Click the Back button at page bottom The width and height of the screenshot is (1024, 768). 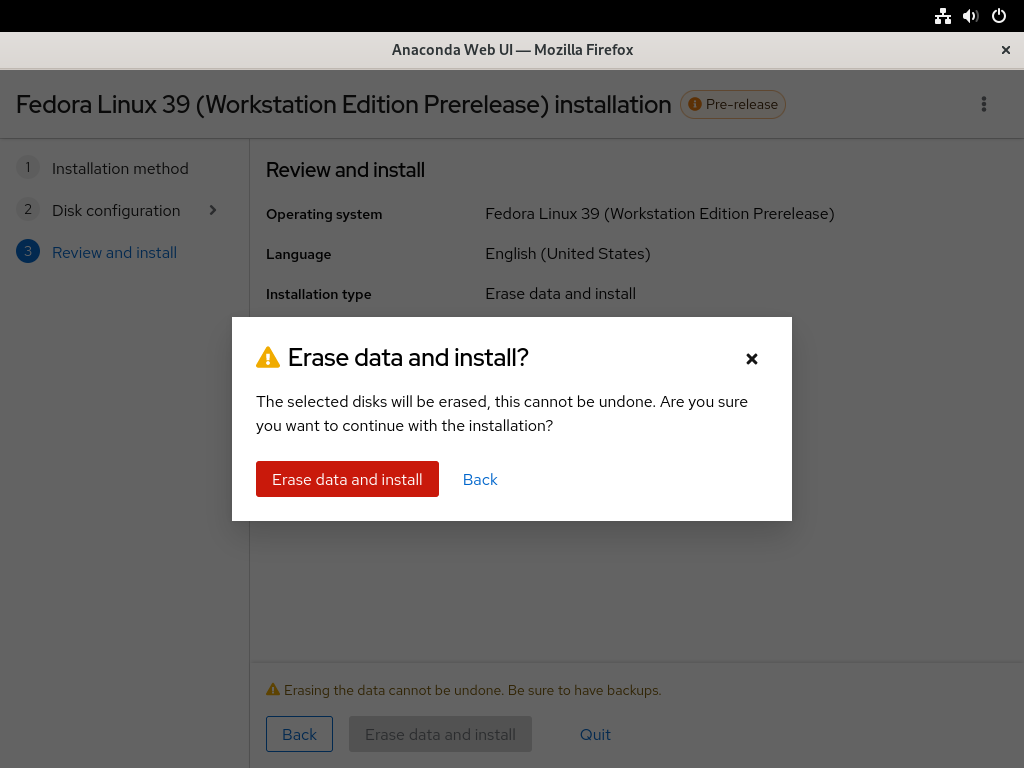pyautogui.click(x=299, y=735)
